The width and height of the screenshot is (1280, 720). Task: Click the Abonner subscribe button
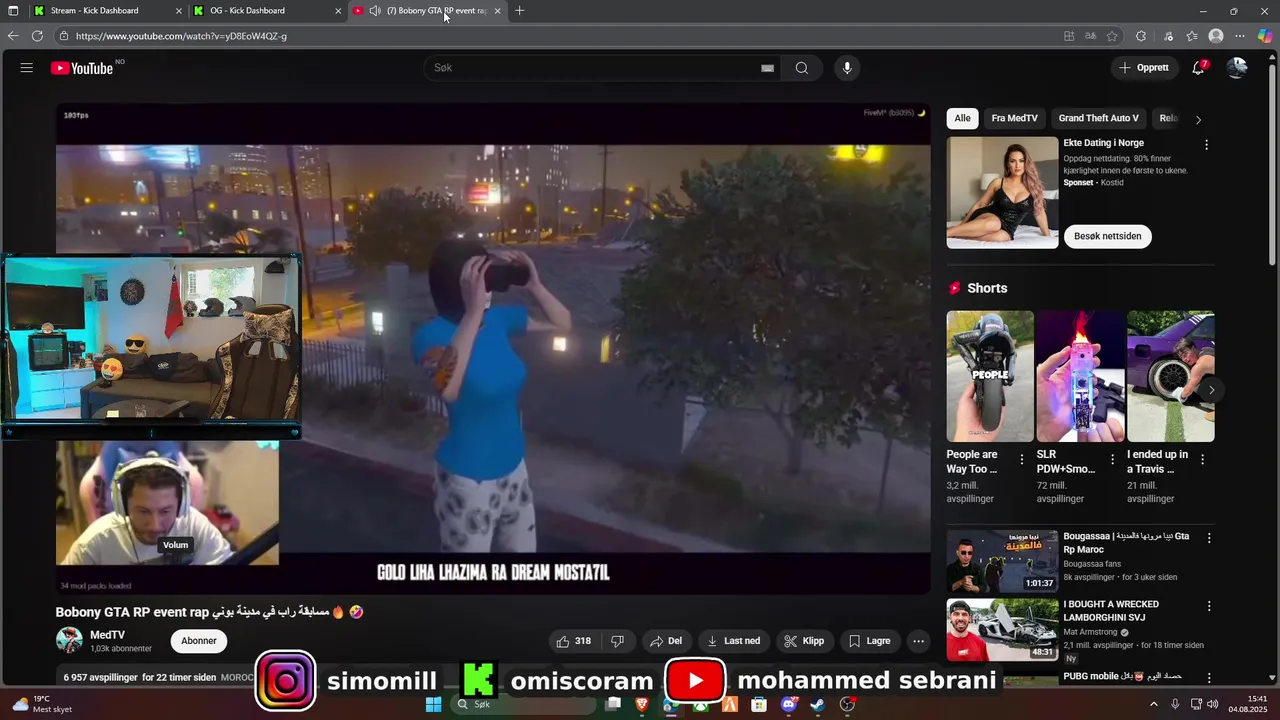click(198, 641)
